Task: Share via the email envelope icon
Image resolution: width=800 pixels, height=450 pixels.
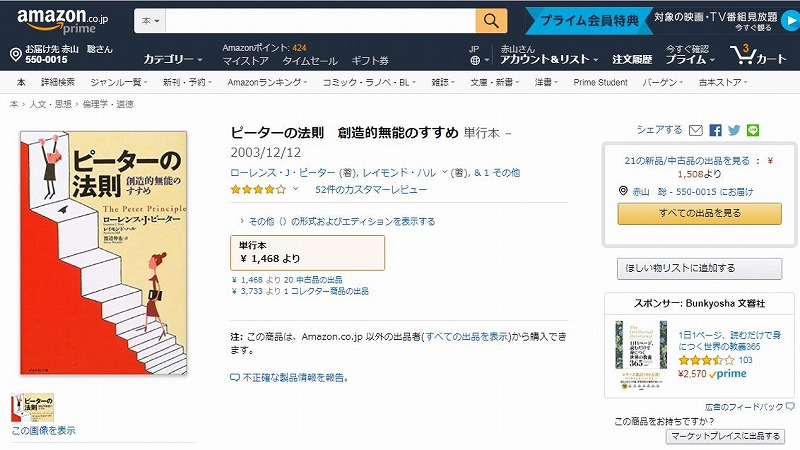Action: (x=695, y=131)
